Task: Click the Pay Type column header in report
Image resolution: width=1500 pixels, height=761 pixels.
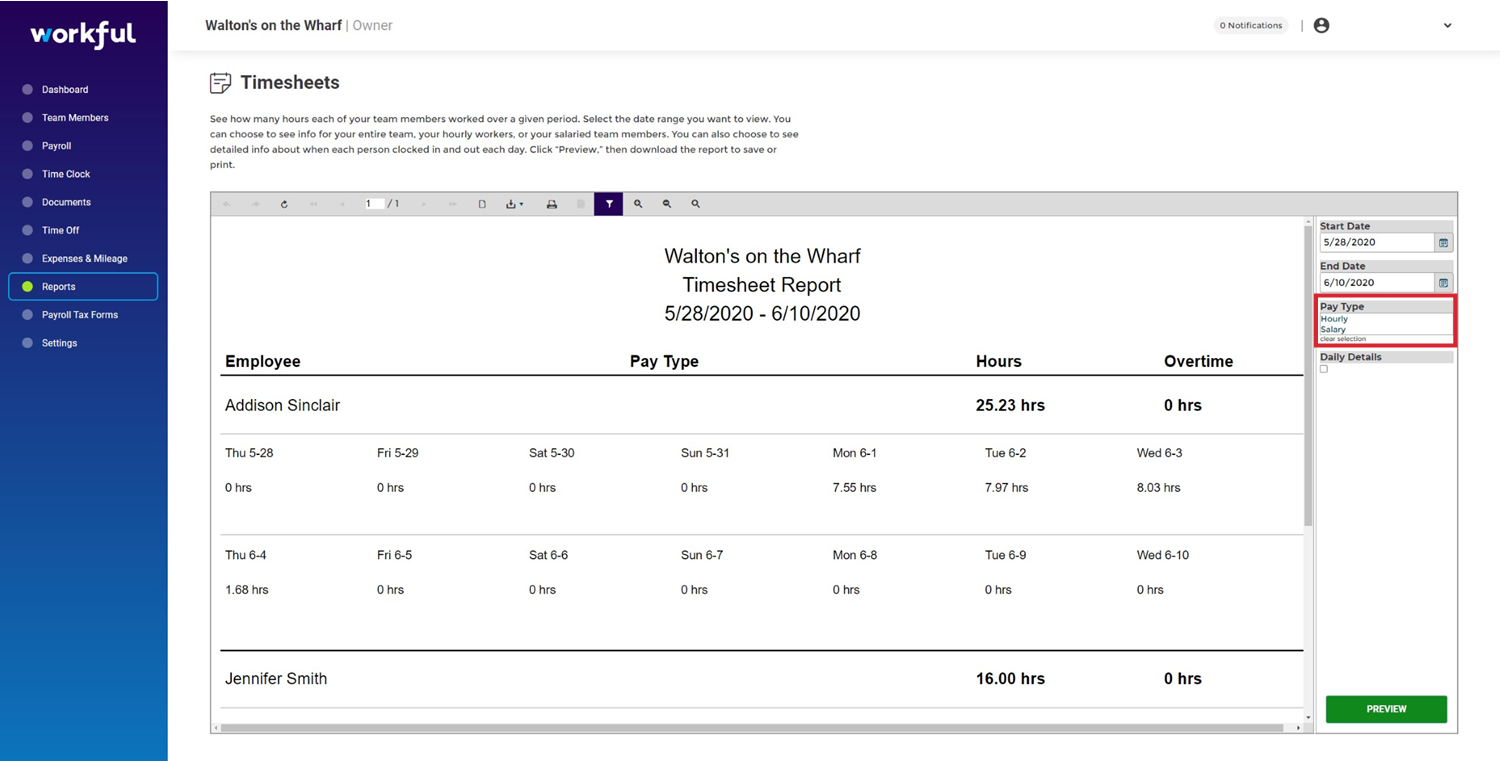Action: (x=664, y=362)
